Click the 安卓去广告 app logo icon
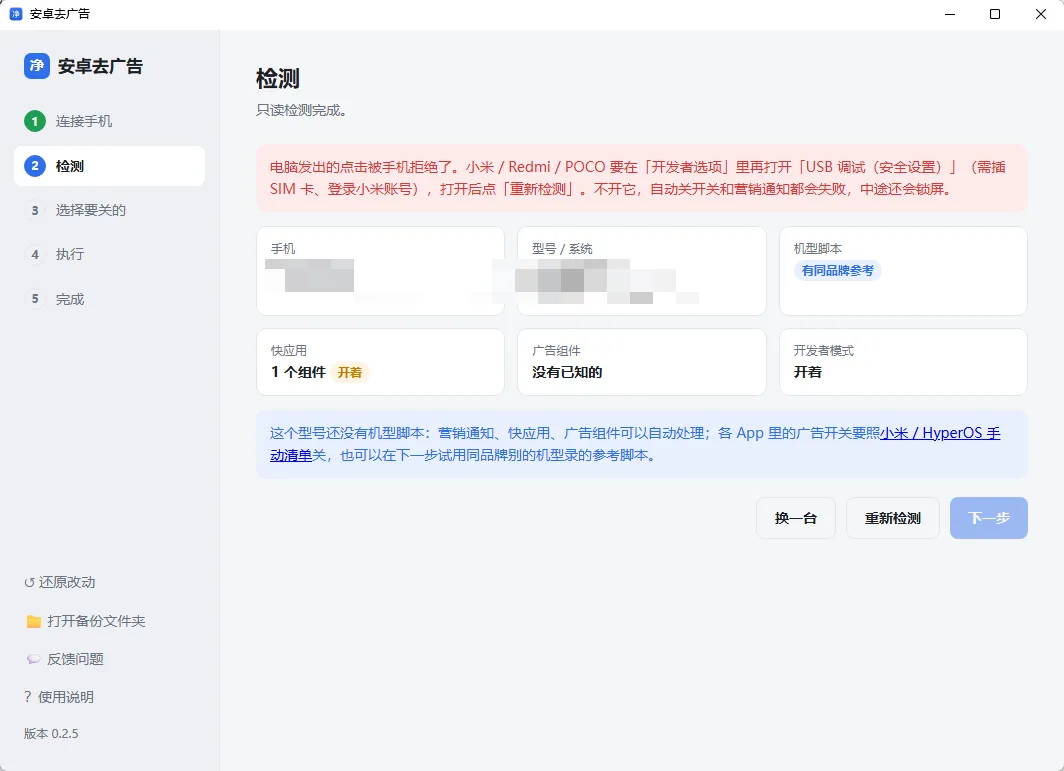Viewport: 1064px width, 771px height. [x=37, y=66]
